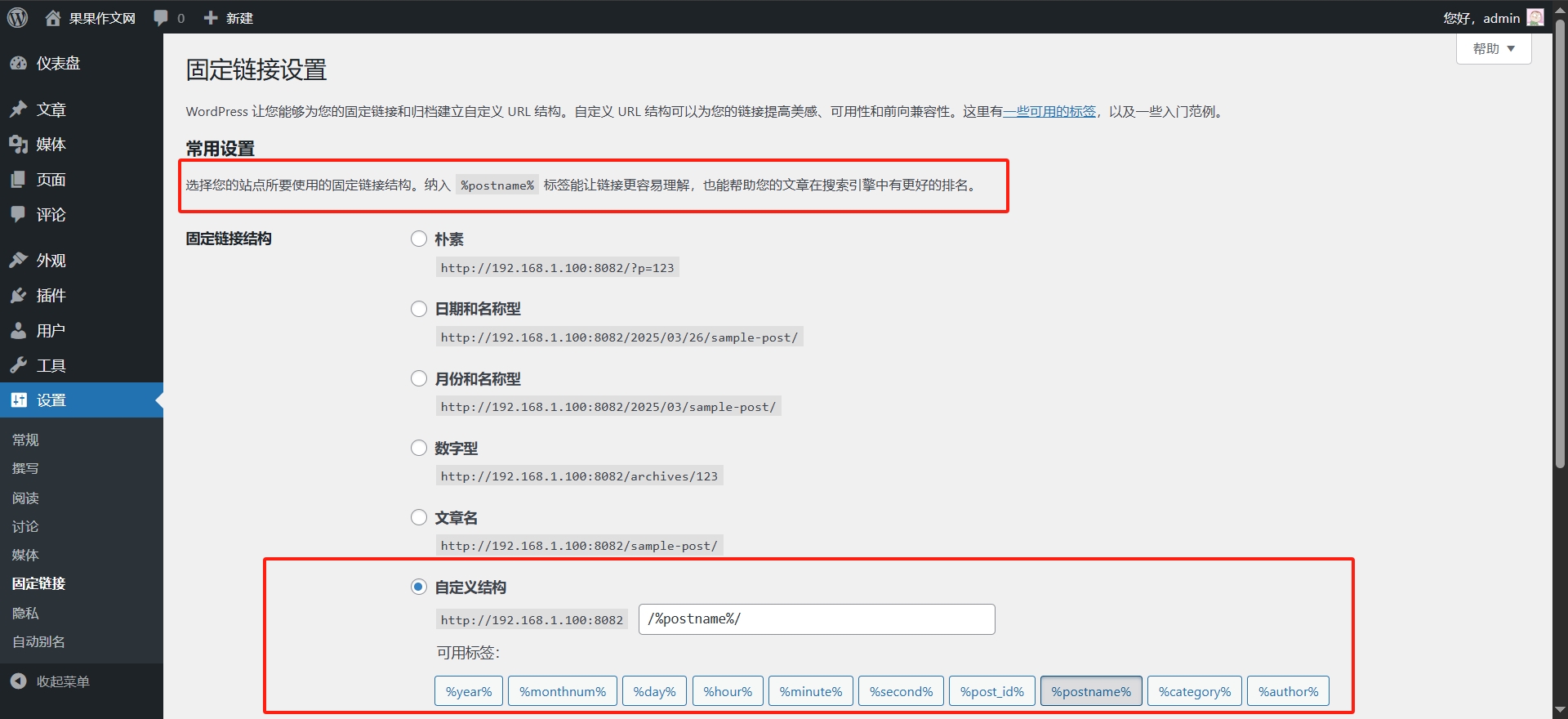Open the 自动别名 settings submenu

pyautogui.click(x=38, y=641)
